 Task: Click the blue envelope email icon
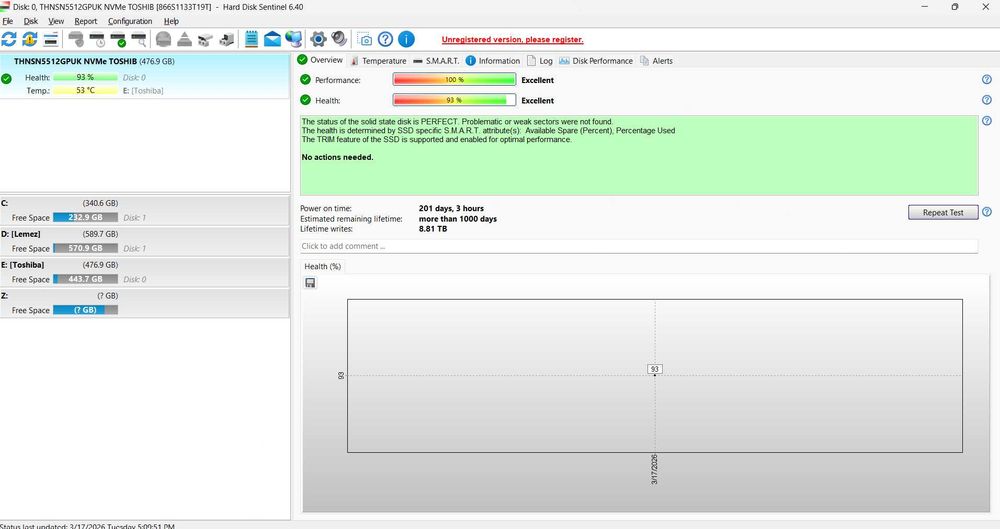tap(272, 39)
